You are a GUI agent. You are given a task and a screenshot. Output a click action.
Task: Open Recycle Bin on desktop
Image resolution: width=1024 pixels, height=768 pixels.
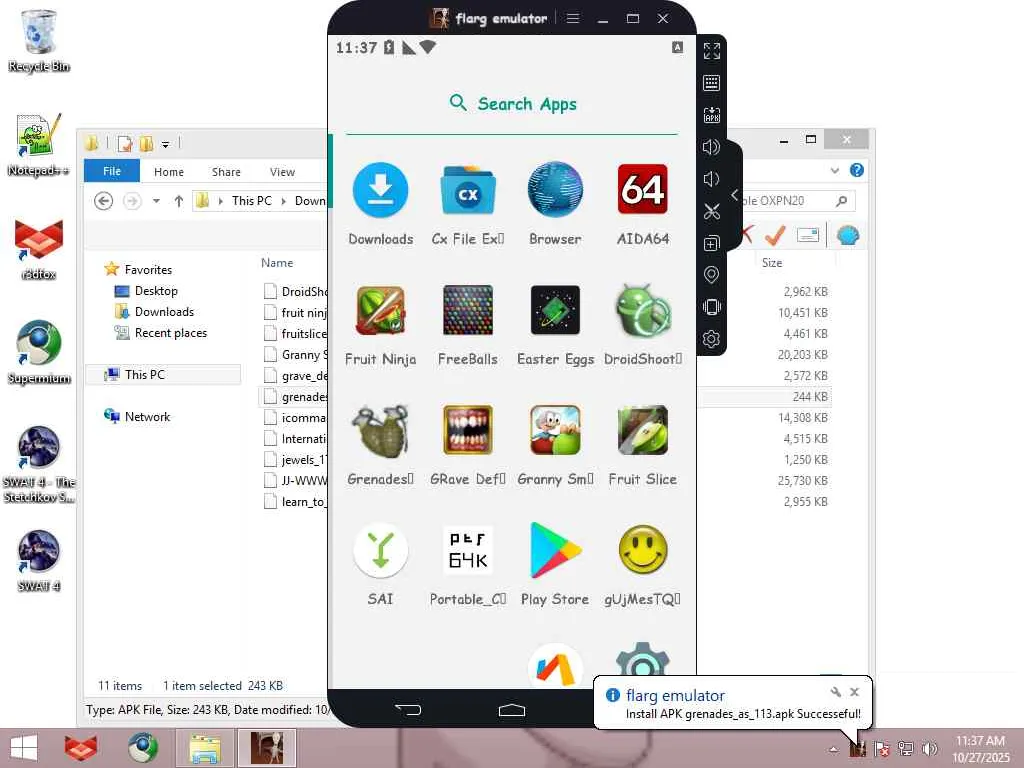[x=39, y=40]
